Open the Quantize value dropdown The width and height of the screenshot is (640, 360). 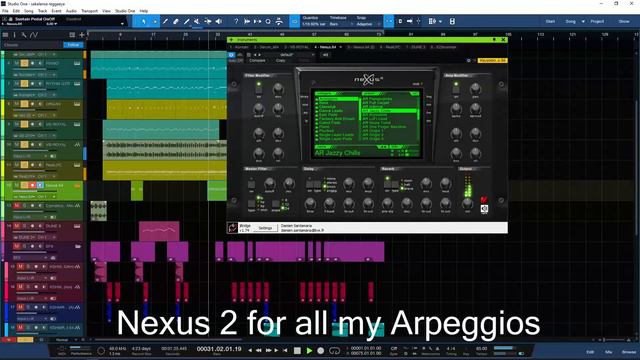click(315, 24)
